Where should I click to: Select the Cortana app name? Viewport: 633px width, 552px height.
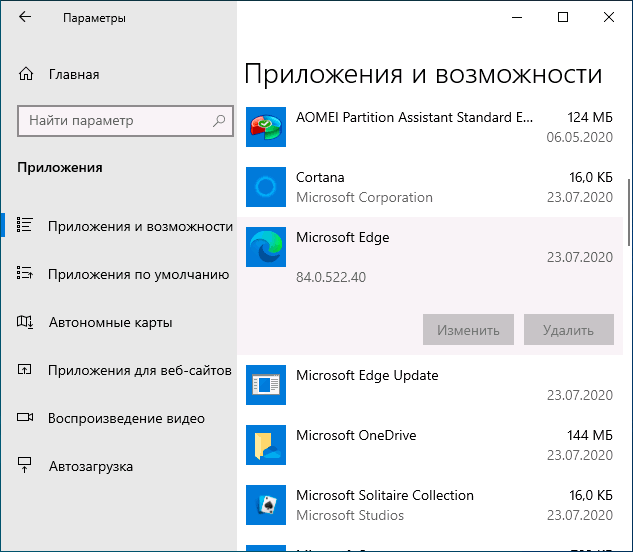pos(320,177)
